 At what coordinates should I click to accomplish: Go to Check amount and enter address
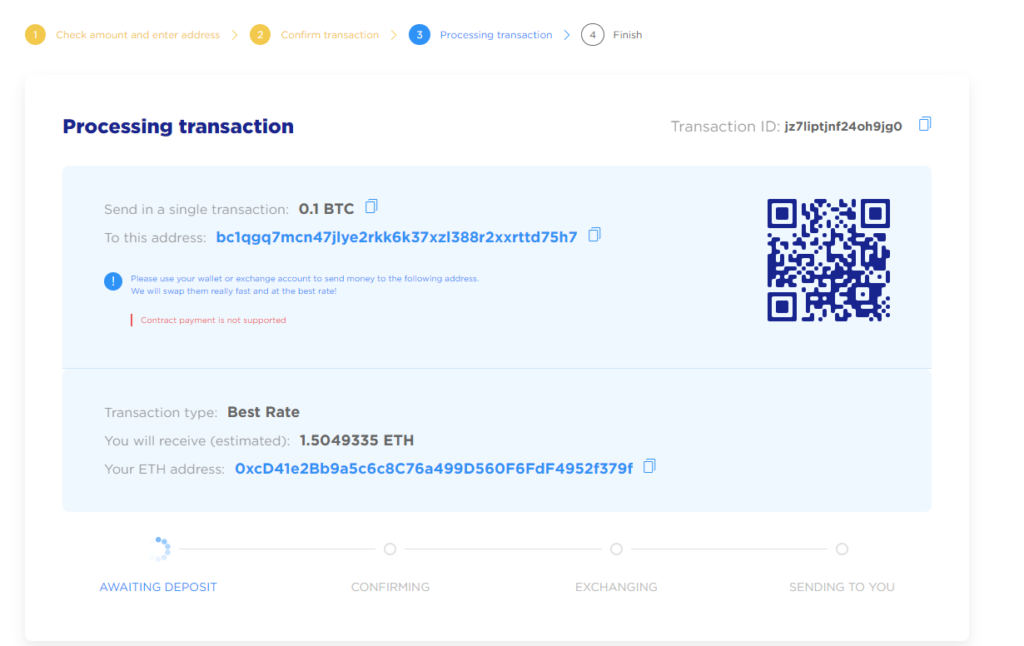138,35
